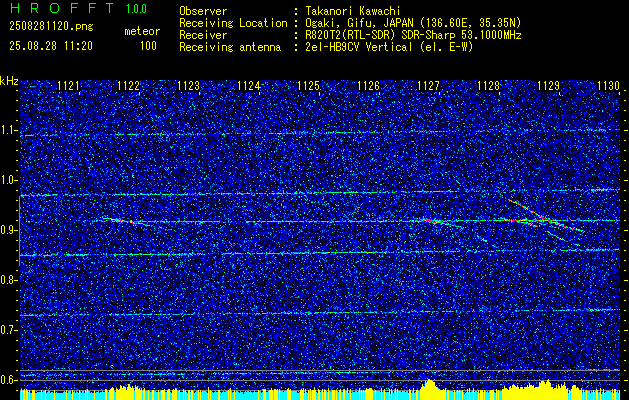Click the observer name Takanori Kawachi
Viewport: 629px width, 400px height.
353,12
